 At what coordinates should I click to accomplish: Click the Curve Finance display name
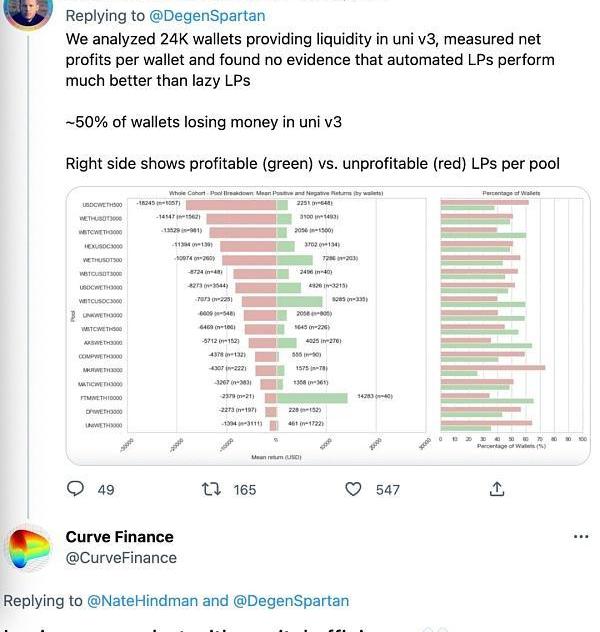[x=119, y=537]
